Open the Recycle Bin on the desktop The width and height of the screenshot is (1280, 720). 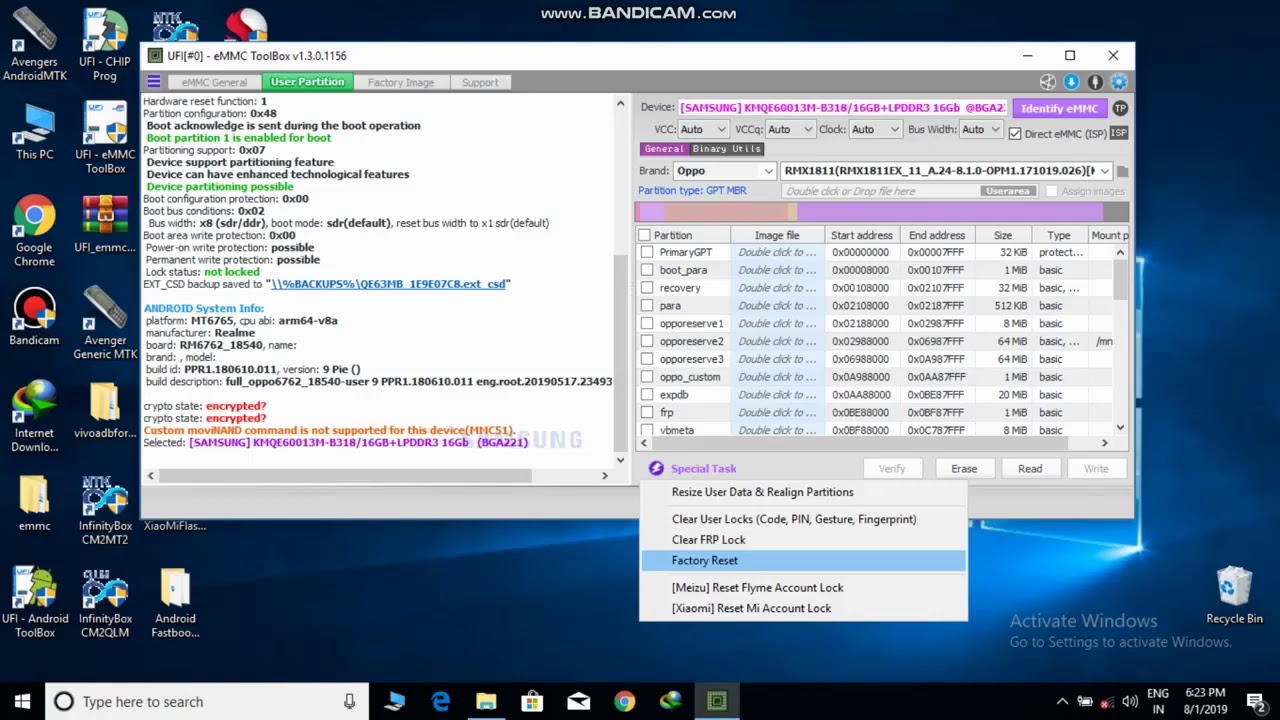click(x=1234, y=597)
